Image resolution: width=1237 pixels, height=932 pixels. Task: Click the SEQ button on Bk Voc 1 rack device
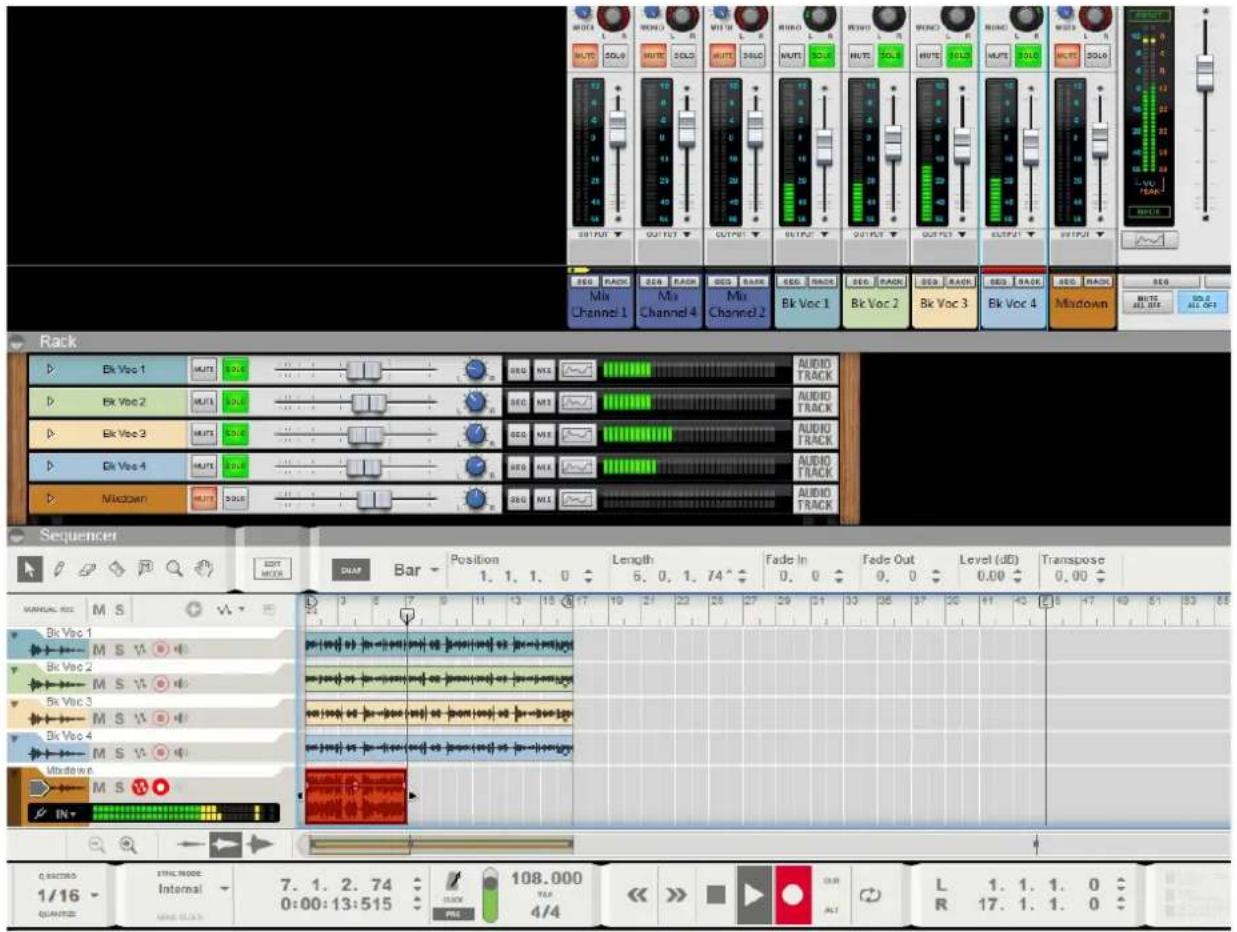tap(518, 369)
